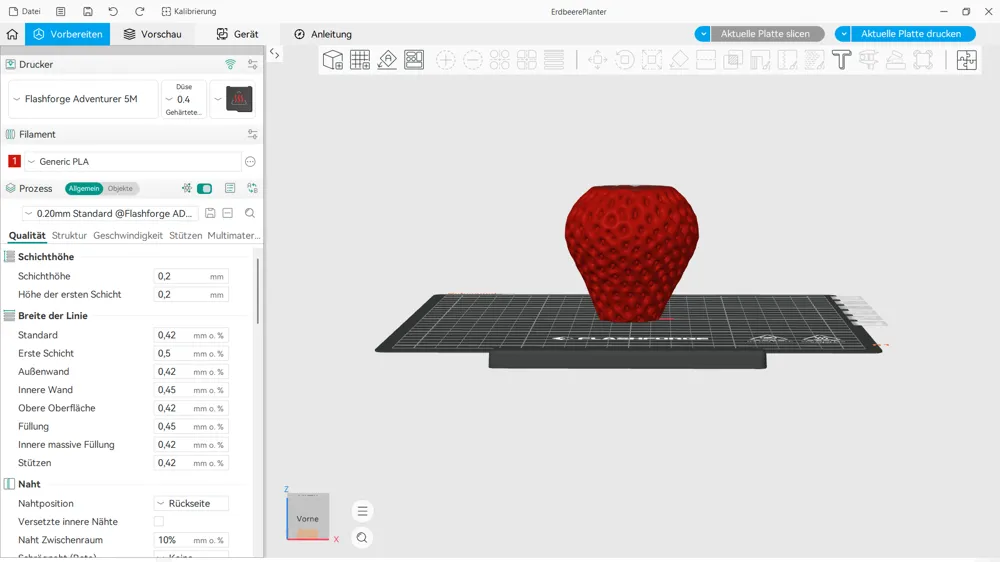Click the WiFi connection icon

230,64
